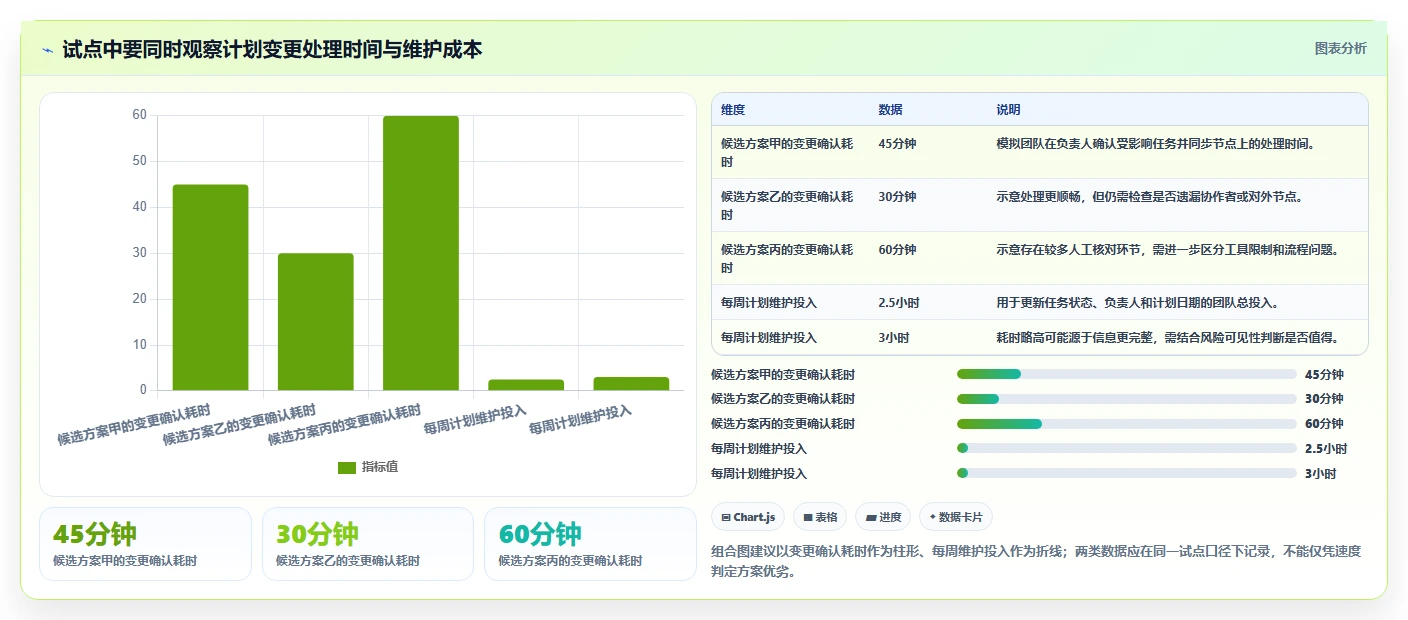Click table cell 候选方案丙的变更确认耗时 in 维度 column
The width and height of the screenshot is (1408, 620).
[x=787, y=258]
